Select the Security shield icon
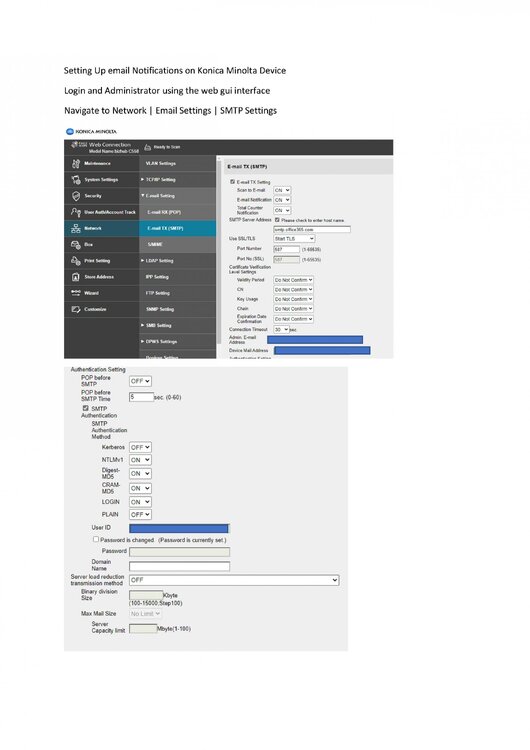Viewport: 530px width, 750px height. coord(76,196)
